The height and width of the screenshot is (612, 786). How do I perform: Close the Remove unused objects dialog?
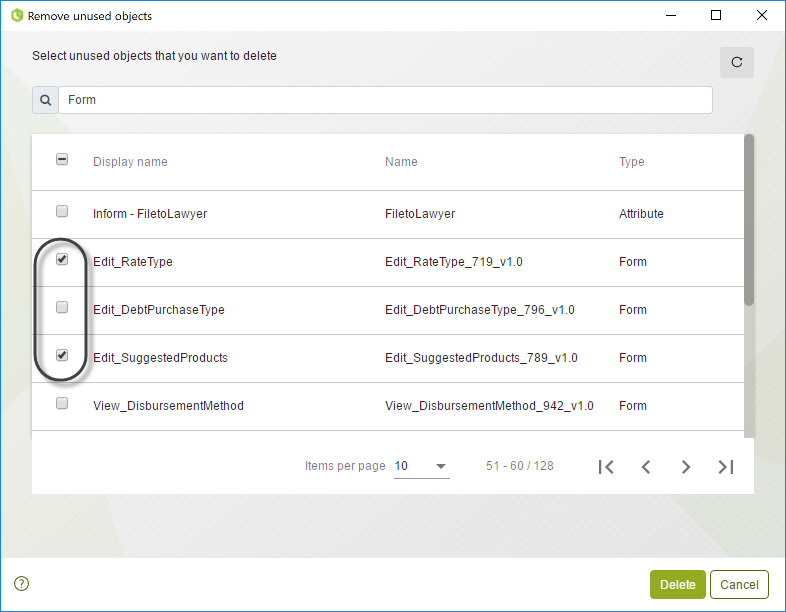tap(762, 16)
